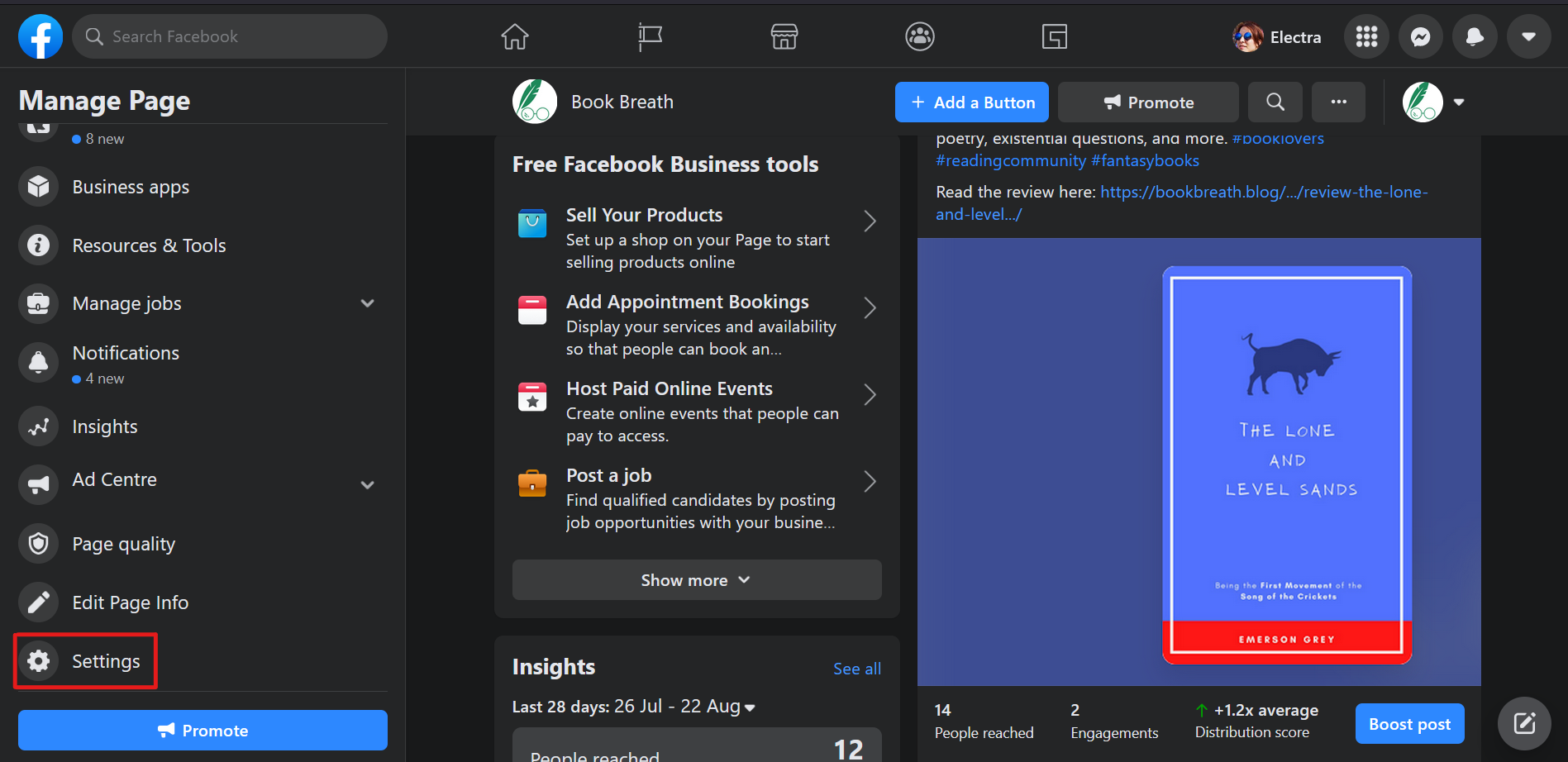Screen dimensions: 1568x762
Task: Click the Boost post button
Action: tap(1409, 724)
